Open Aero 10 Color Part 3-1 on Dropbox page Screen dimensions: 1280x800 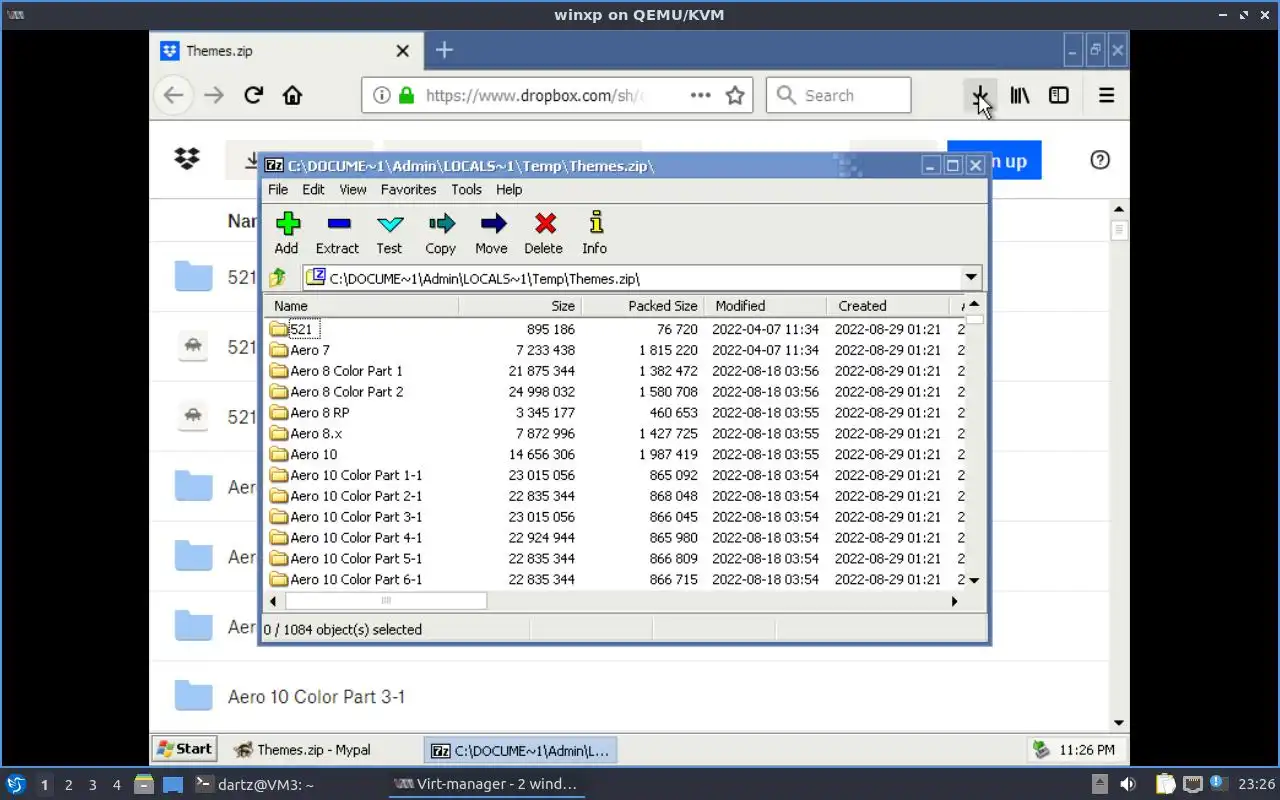(316, 697)
